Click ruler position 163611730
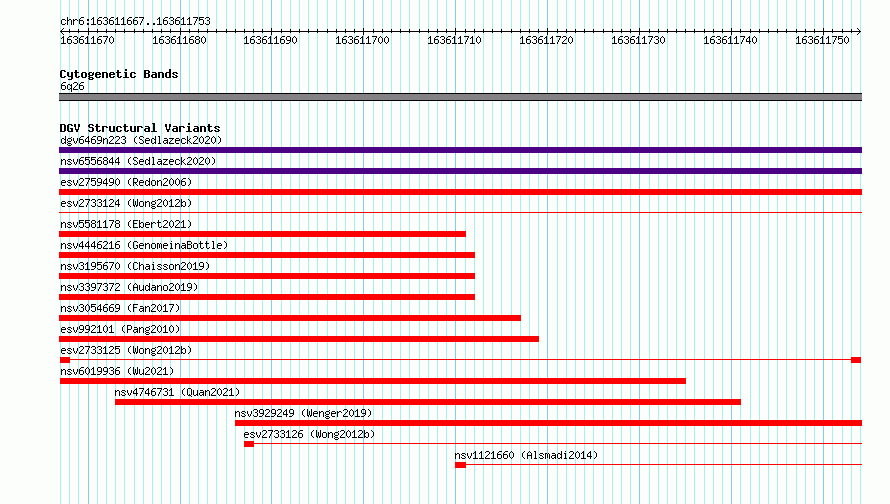 (639, 40)
